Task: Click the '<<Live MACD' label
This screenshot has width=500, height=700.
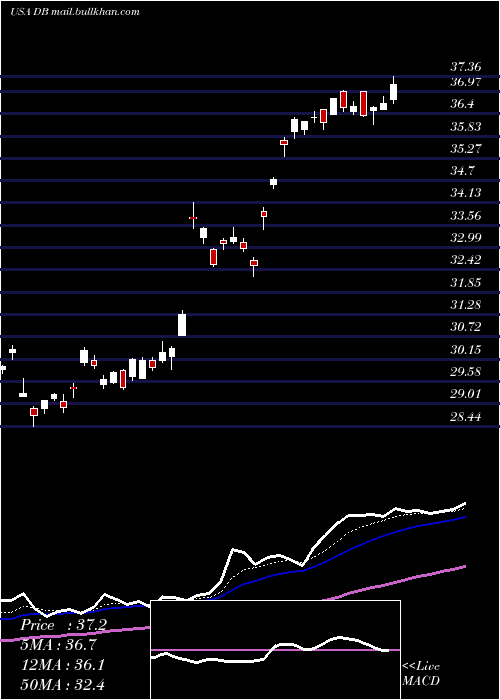Action: 421,673
